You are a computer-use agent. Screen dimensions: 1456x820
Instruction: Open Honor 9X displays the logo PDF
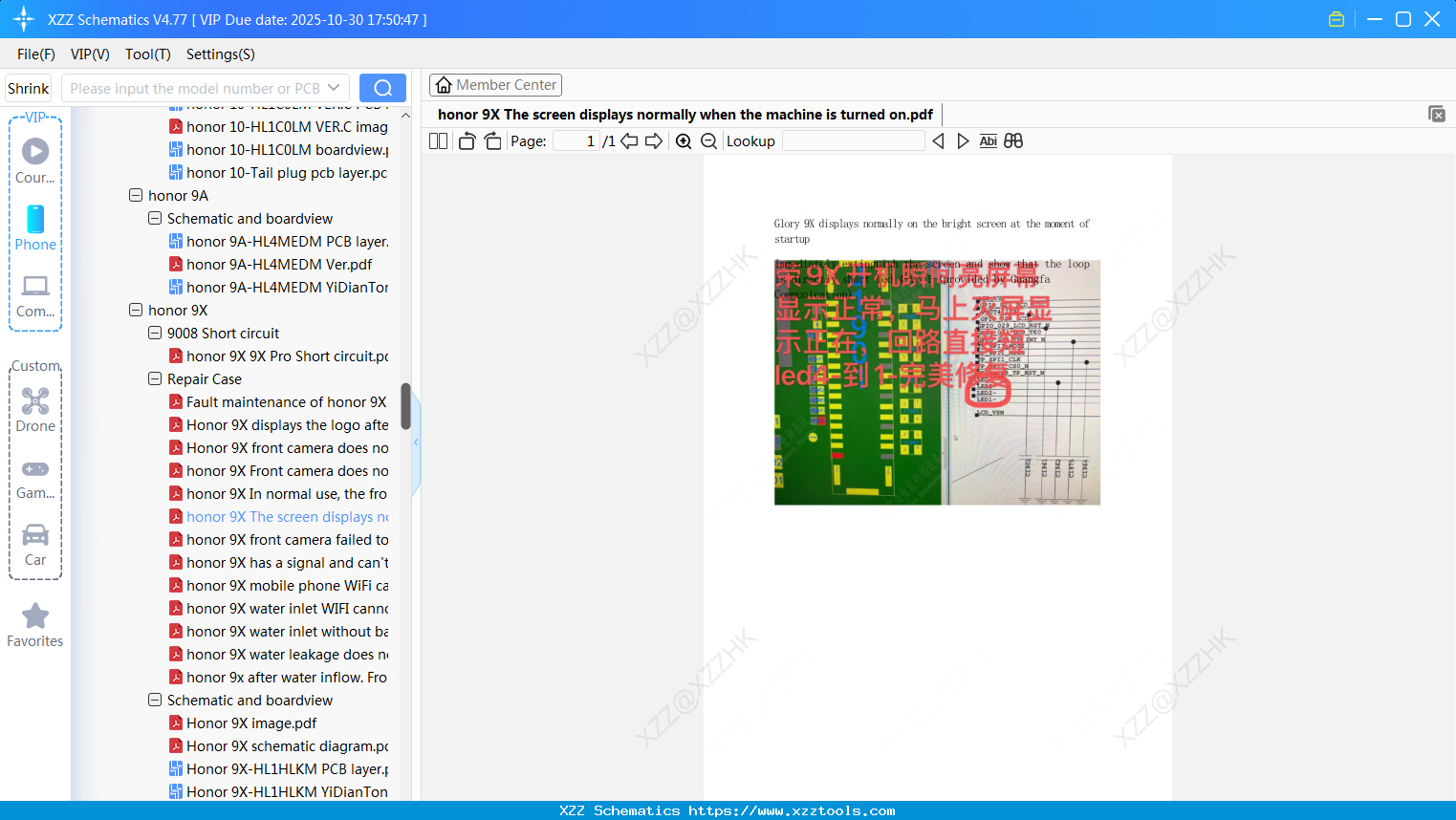279,424
